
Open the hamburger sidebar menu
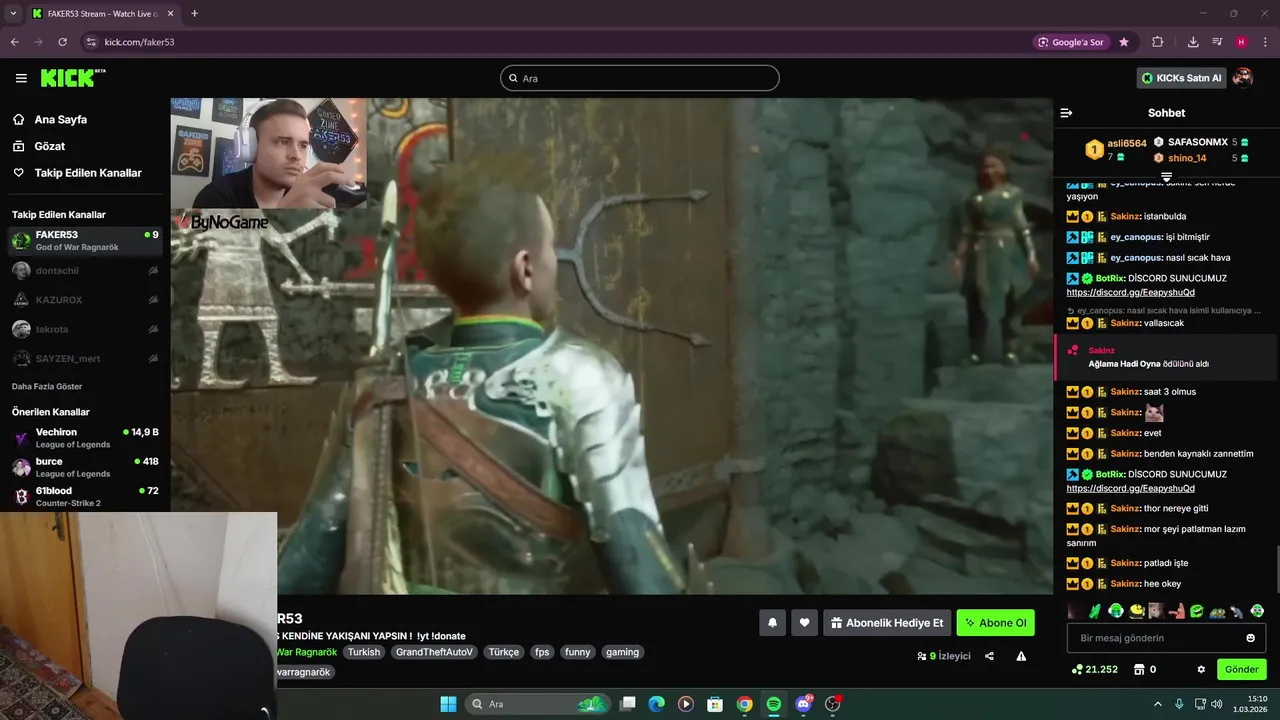(21, 78)
